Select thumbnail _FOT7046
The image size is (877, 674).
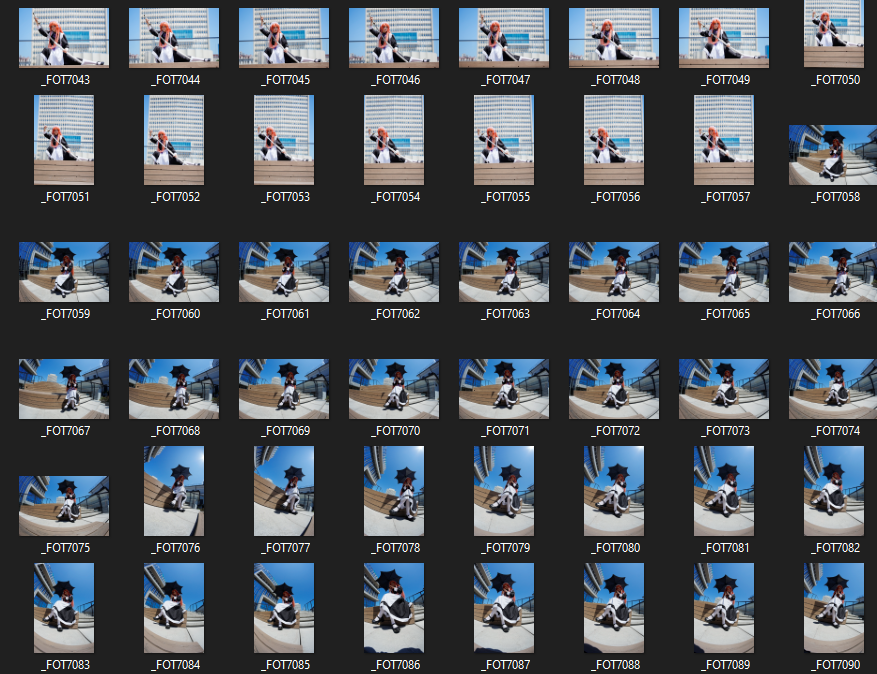tap(394, 38)
